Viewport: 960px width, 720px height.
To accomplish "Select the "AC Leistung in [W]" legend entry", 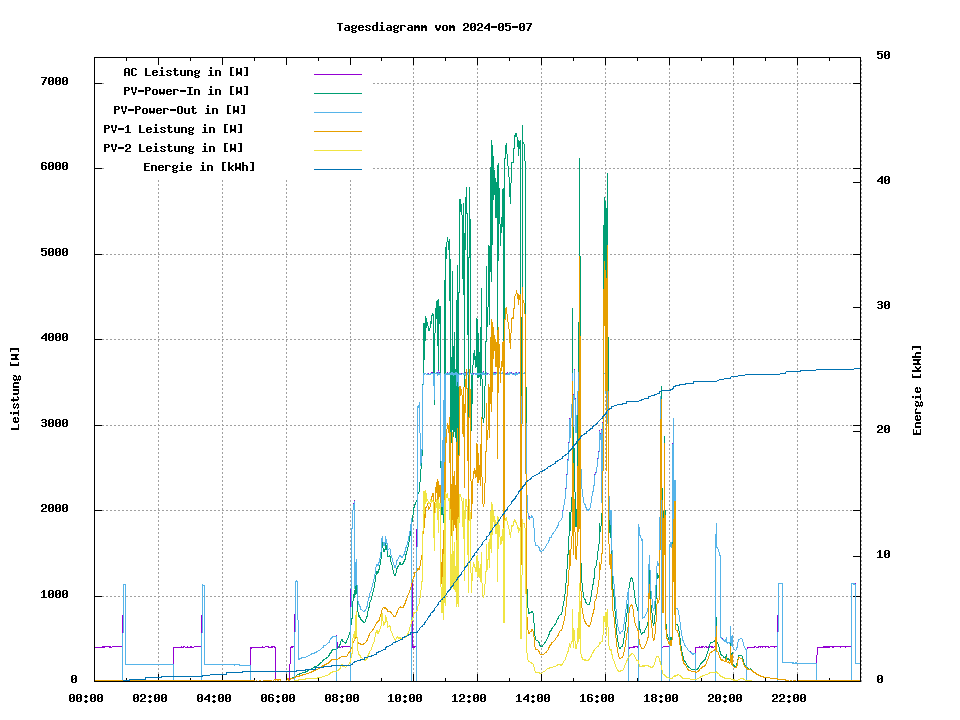I will 186,72.
